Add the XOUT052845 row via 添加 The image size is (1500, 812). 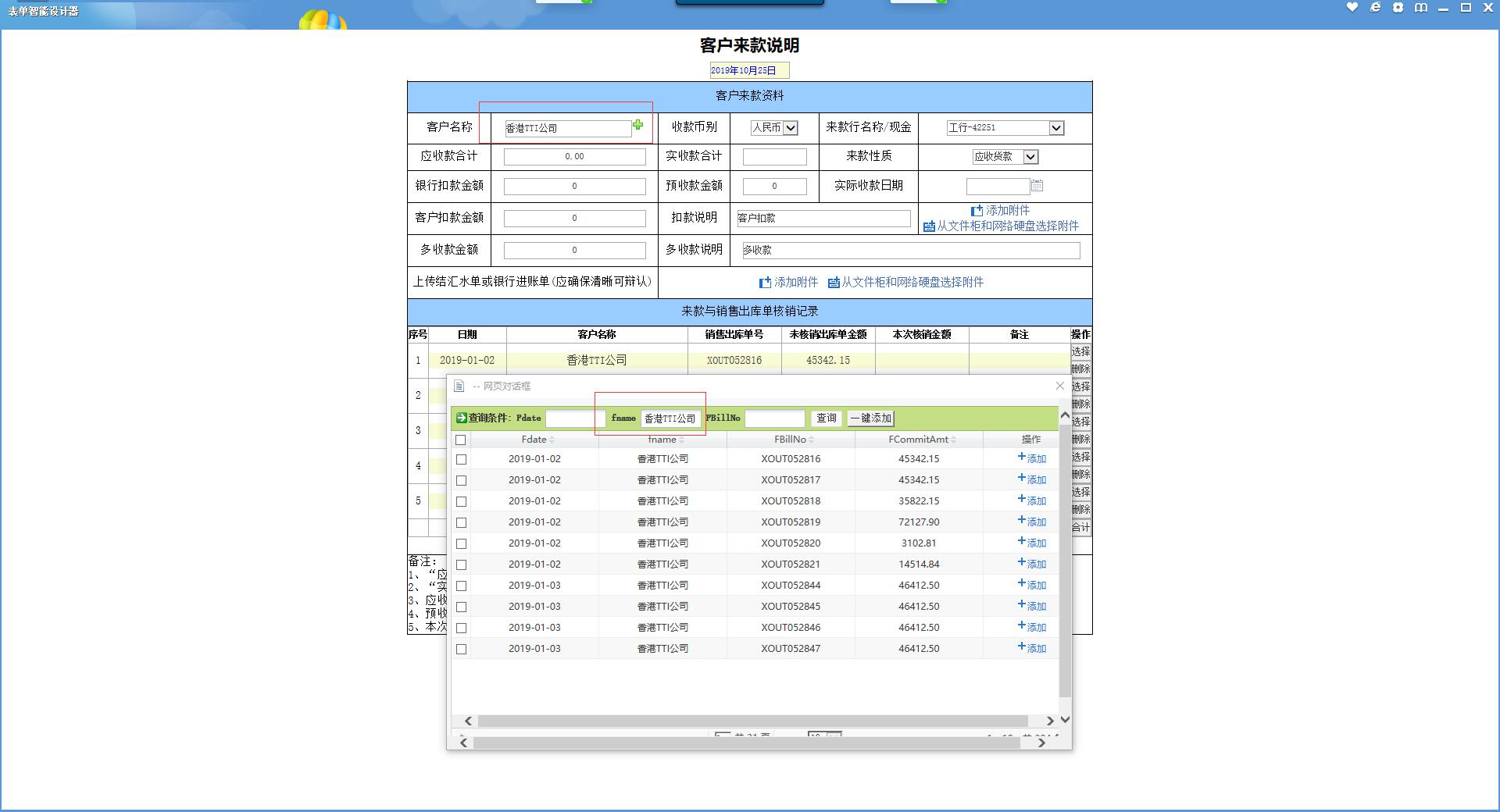1031,606
